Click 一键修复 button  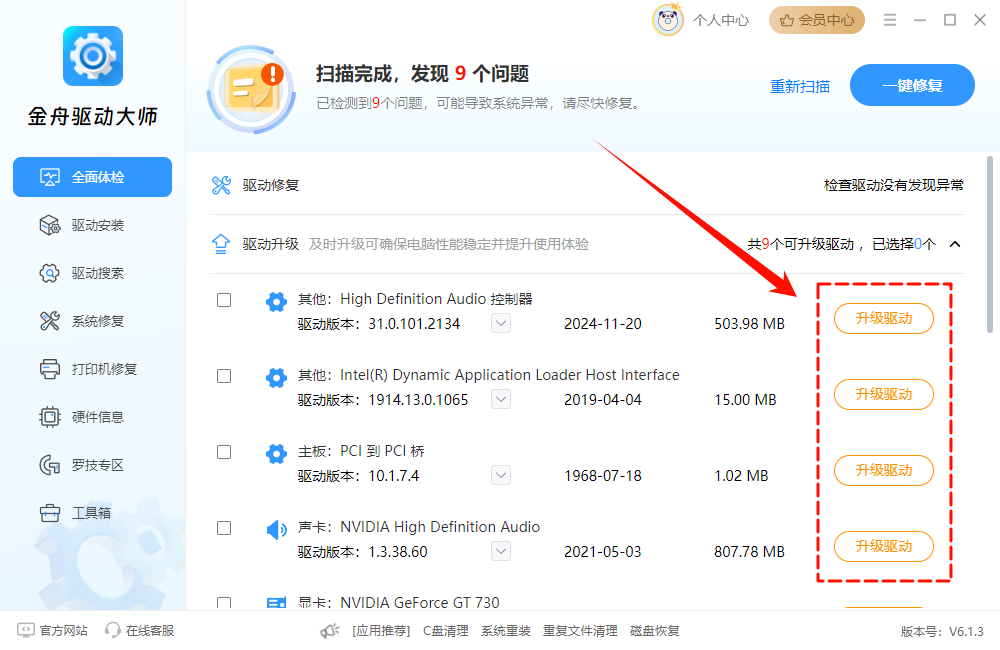pyautogui.click(x=912, y=85)
